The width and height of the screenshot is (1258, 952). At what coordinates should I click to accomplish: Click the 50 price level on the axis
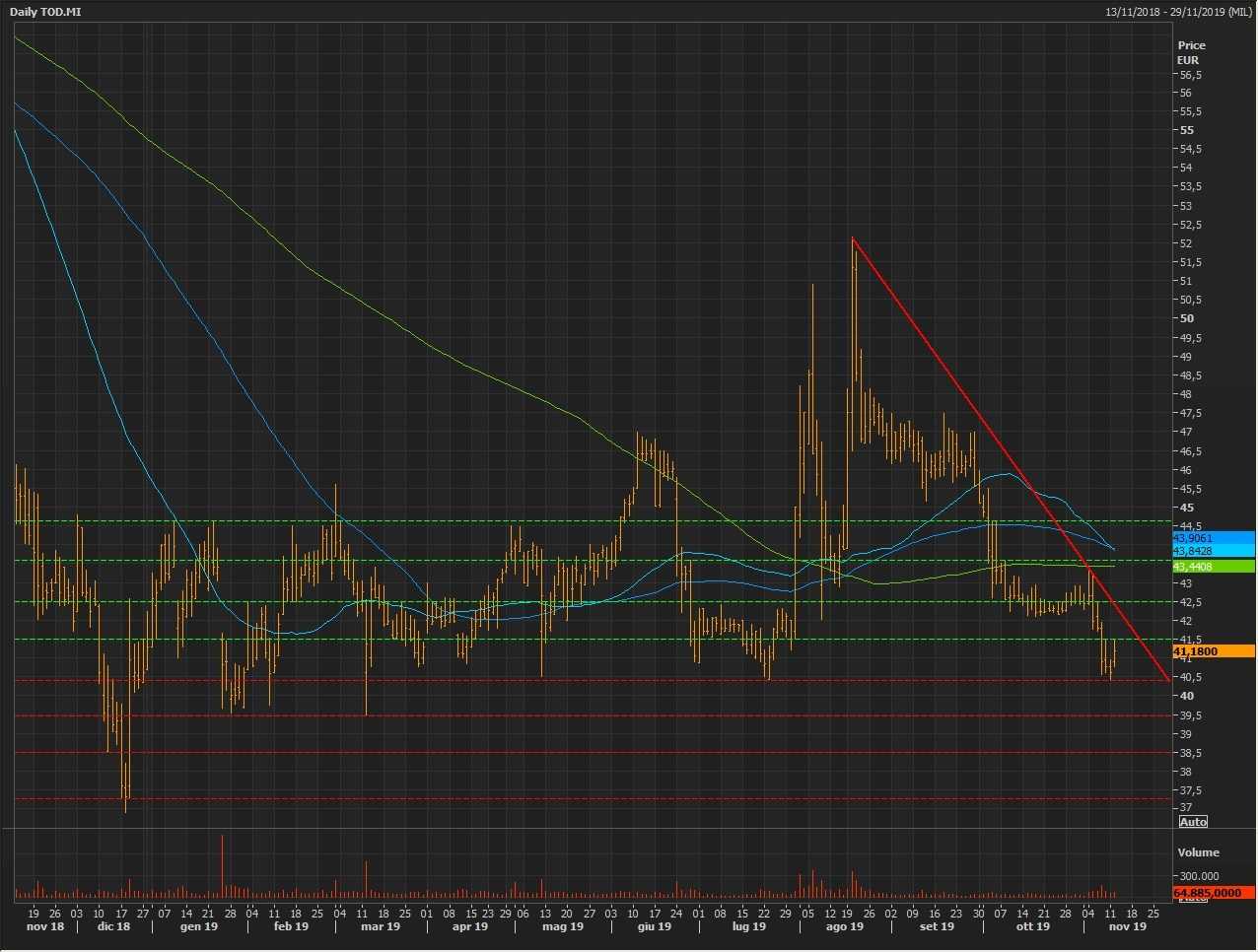(1186, 318)
